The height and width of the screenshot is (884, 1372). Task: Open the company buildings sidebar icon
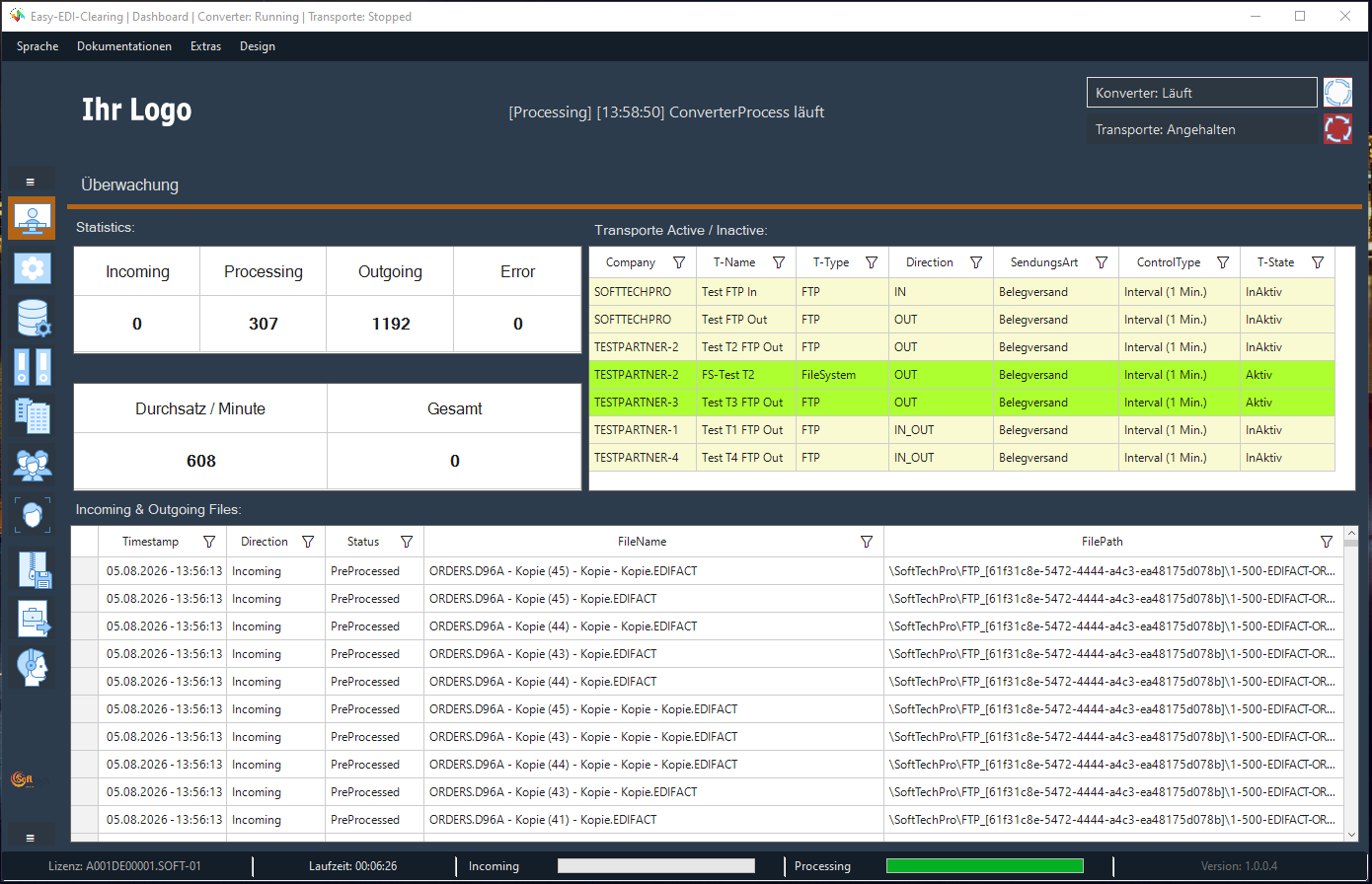pyautogui.click(x=32, y=415)
